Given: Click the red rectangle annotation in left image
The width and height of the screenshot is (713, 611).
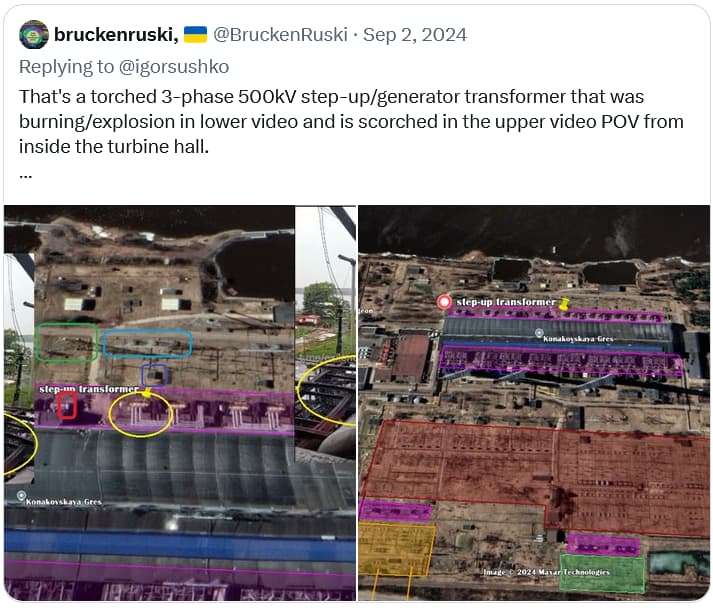Looking at the screenshot, I should coord(67,405).
